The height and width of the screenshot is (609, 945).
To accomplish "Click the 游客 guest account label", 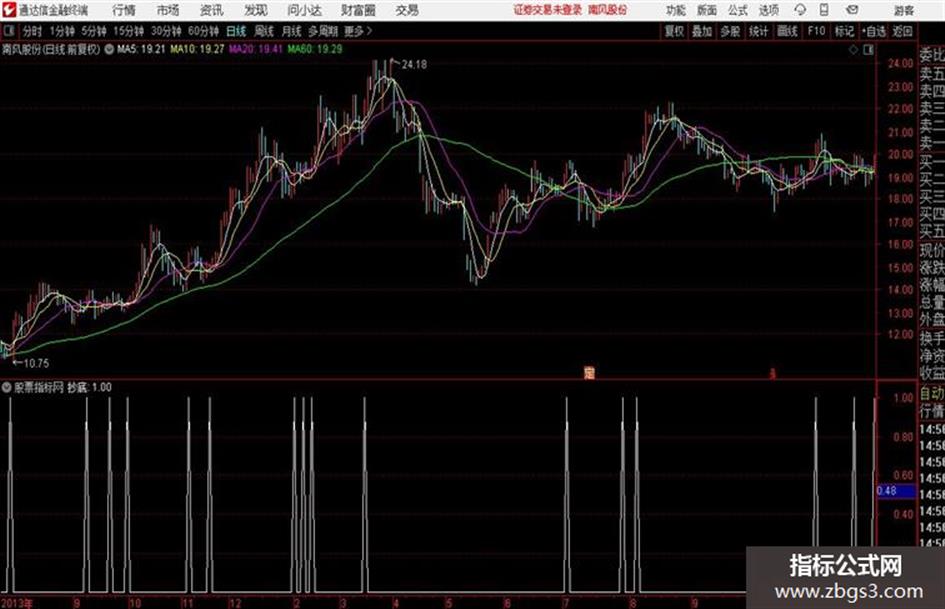I will [x=904, y=10].
